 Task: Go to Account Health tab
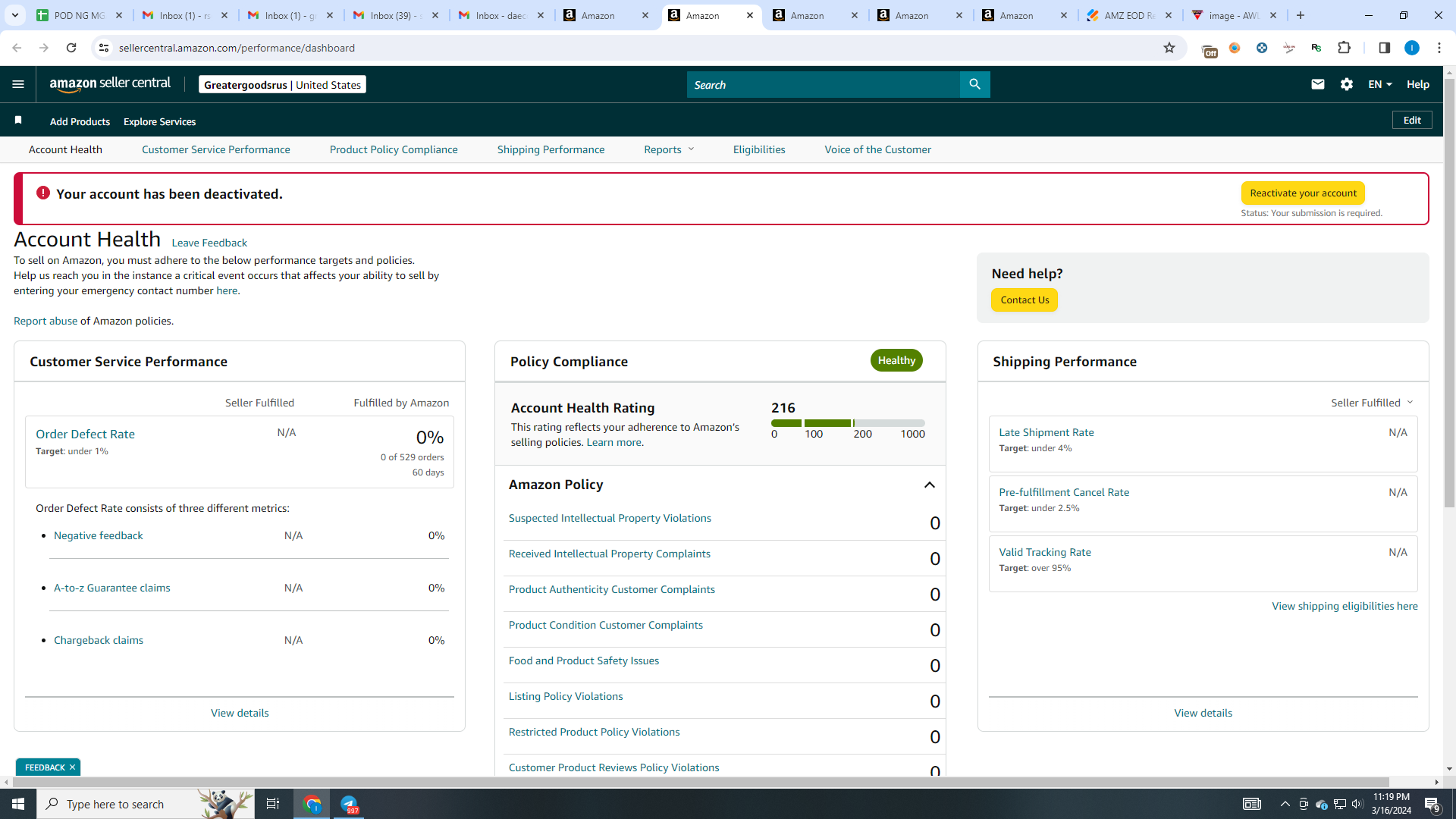point(65,149)
